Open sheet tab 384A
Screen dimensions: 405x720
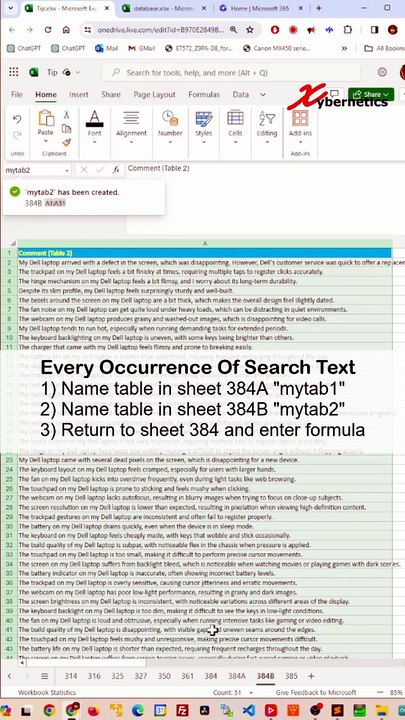[237, 676]
